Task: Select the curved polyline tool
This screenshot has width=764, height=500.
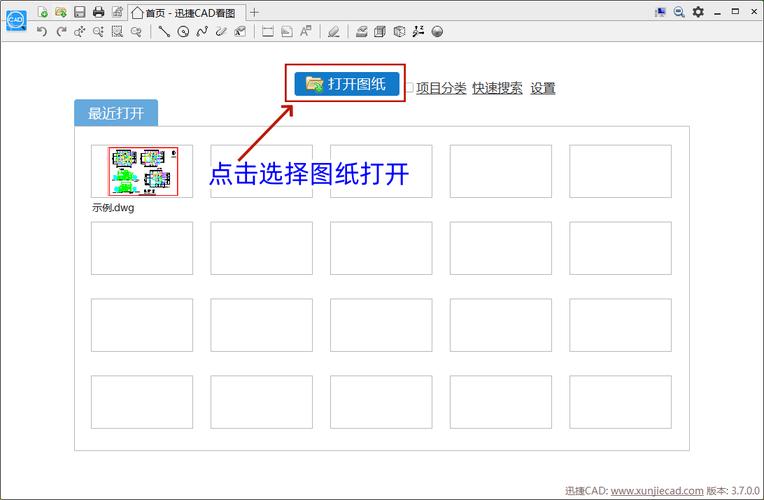Action: (x=202, y=32)
